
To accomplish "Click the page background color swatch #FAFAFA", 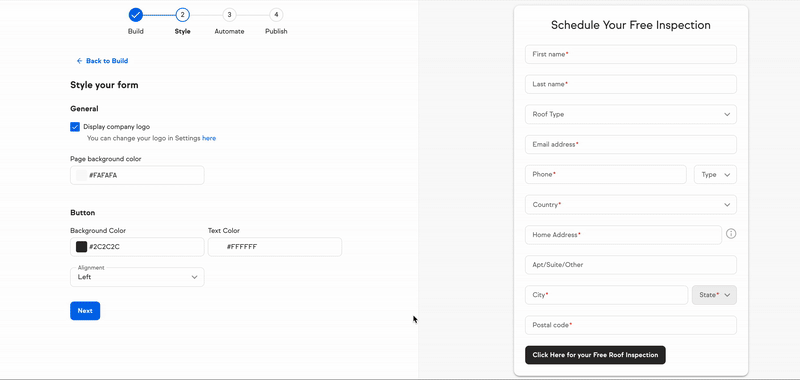I will pyautogui.click(x=82, y=175).
